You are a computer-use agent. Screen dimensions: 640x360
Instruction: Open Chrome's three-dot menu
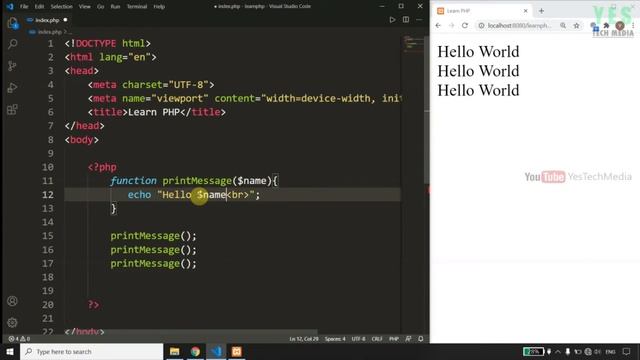click(633, 25)
